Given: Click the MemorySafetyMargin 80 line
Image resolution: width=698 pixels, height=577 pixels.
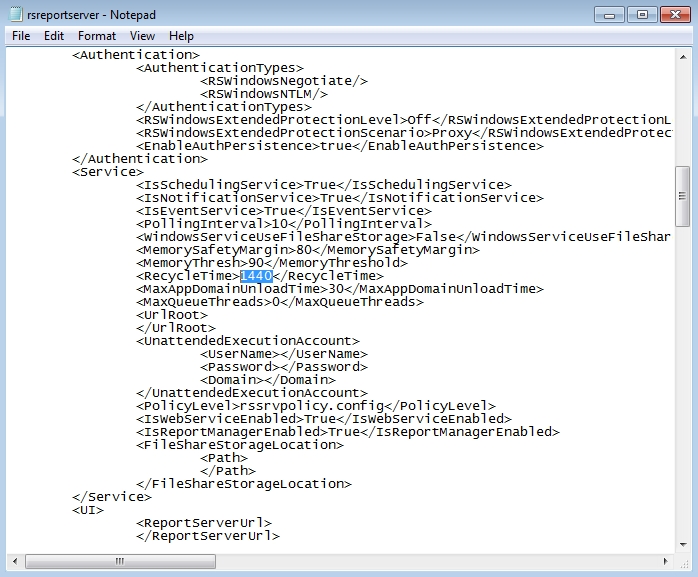Looking at the screenshot, I should pos(308,250).
